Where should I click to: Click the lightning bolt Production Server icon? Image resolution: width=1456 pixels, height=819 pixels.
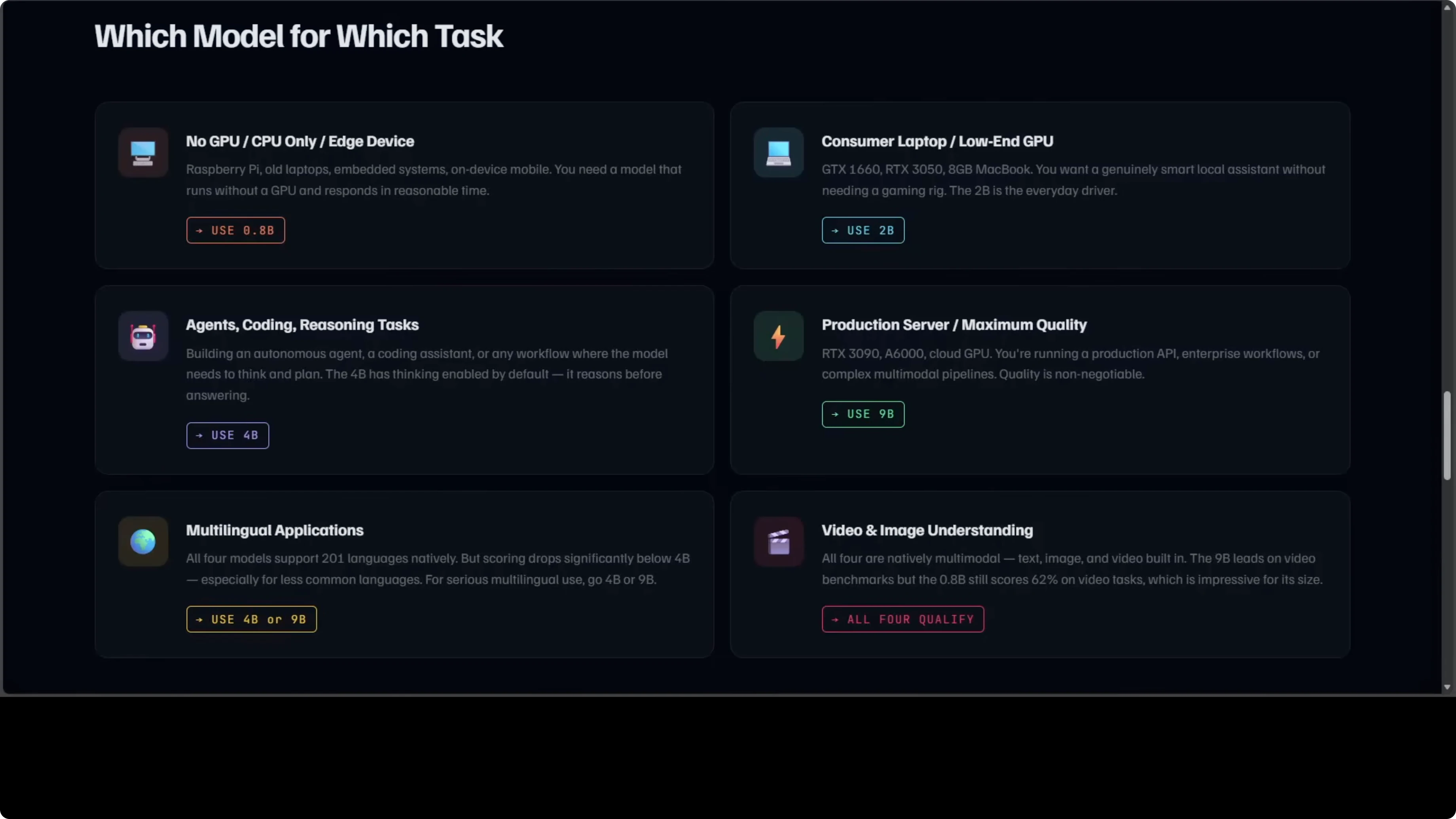point(778,336)
